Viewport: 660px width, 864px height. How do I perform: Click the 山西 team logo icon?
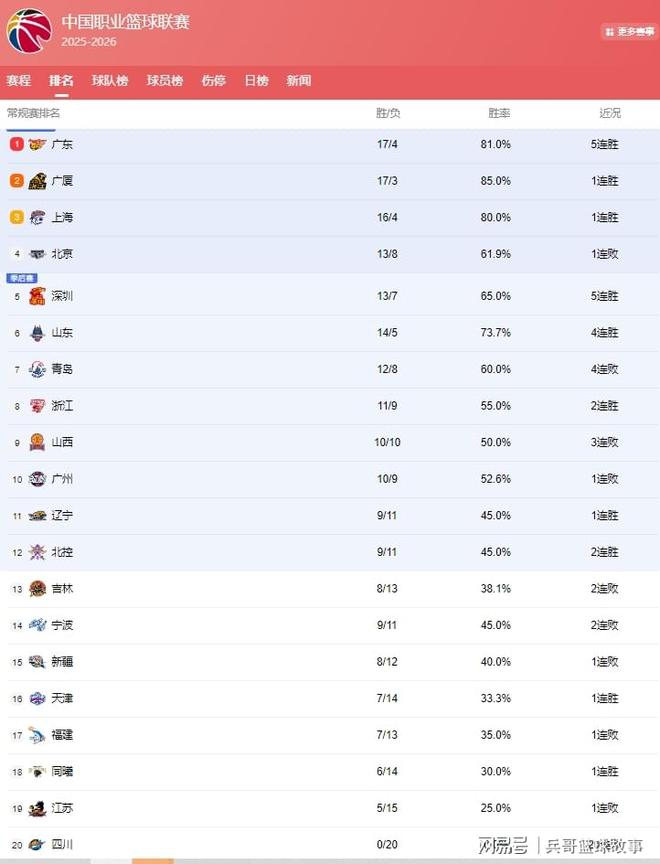click(37, 442)
